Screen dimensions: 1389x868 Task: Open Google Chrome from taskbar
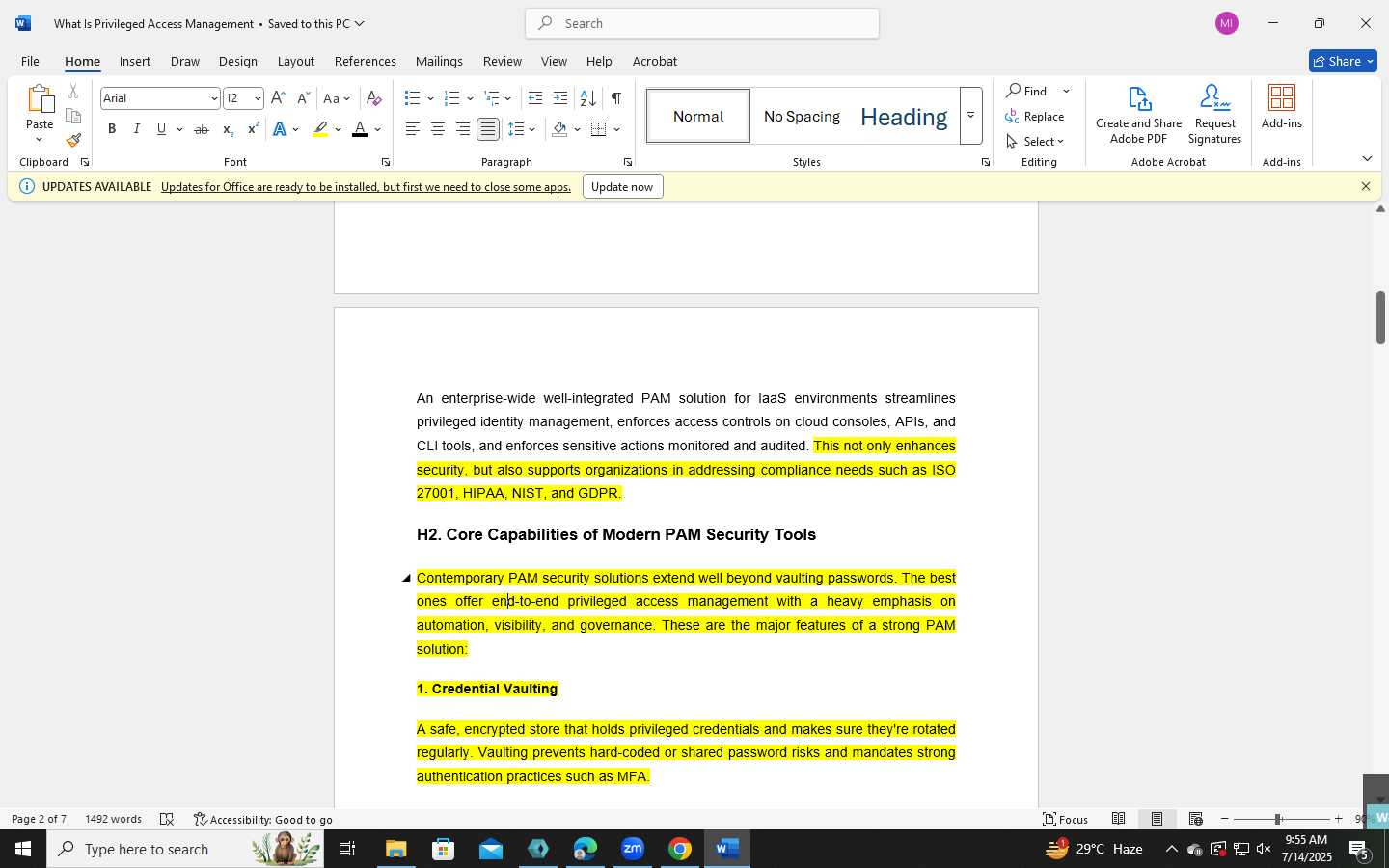pos(680,849)
